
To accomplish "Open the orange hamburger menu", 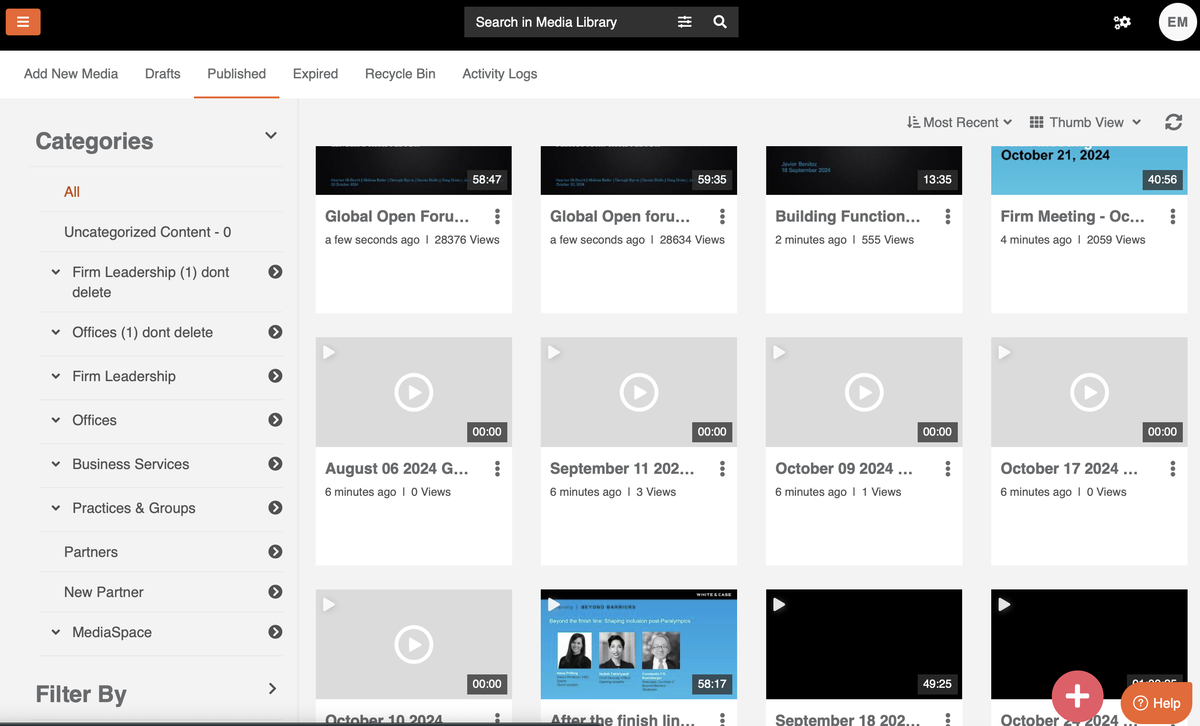I will coord(23,21).
